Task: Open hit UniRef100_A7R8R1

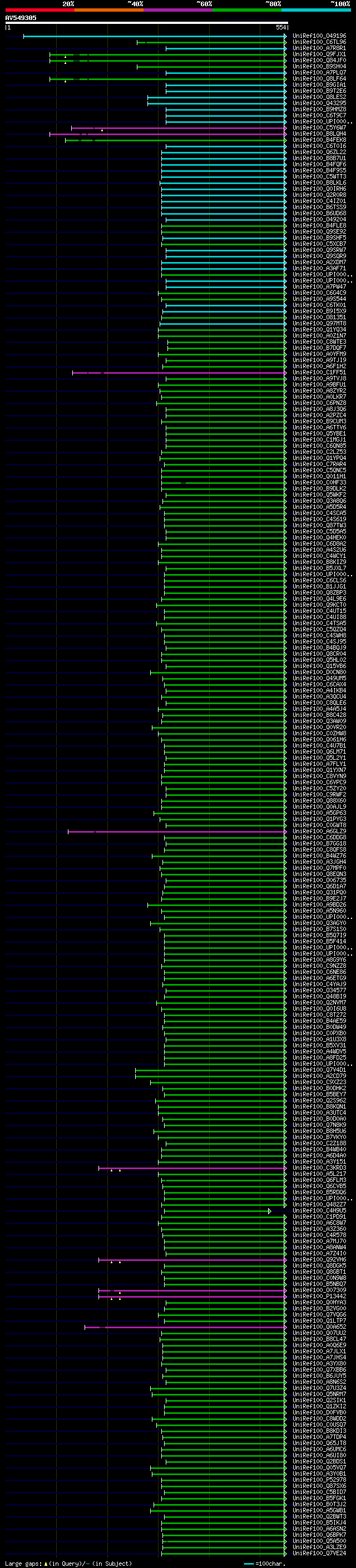Action: (x=319, y=48)
